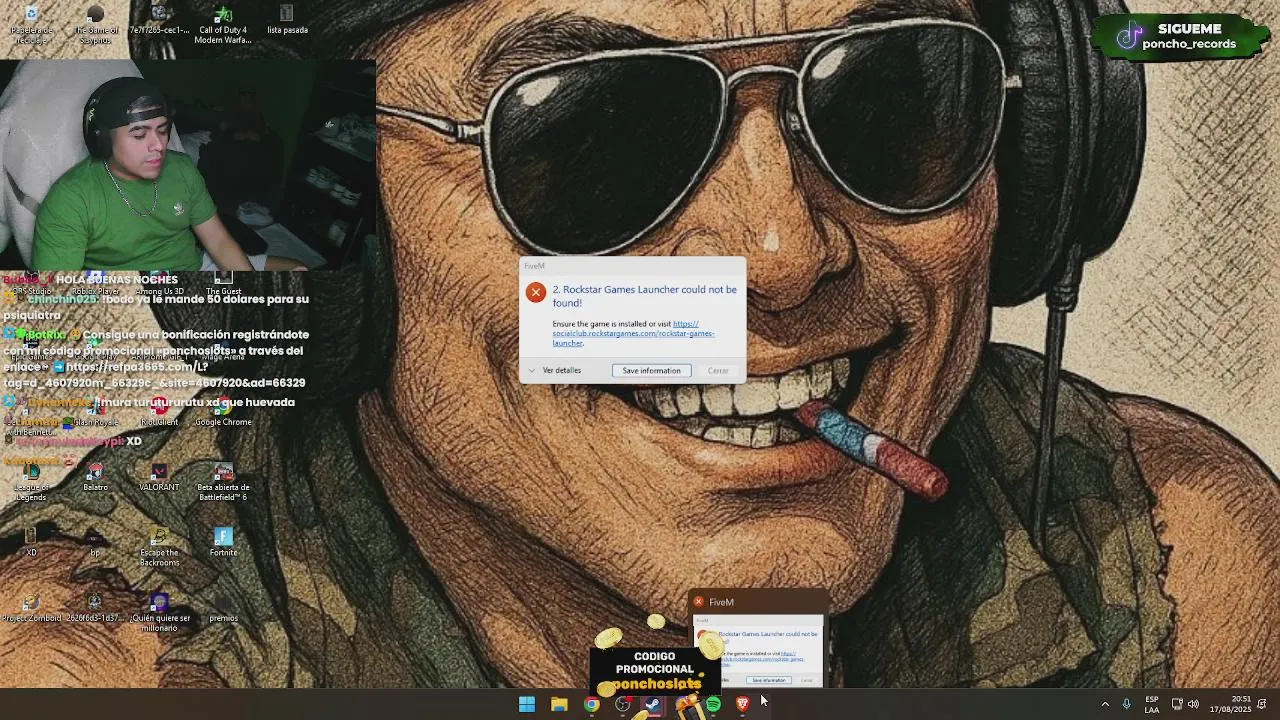Launch Escape the Backrooms shortcut
This screenshot has height=720, width=1280.
coord(159,548)
